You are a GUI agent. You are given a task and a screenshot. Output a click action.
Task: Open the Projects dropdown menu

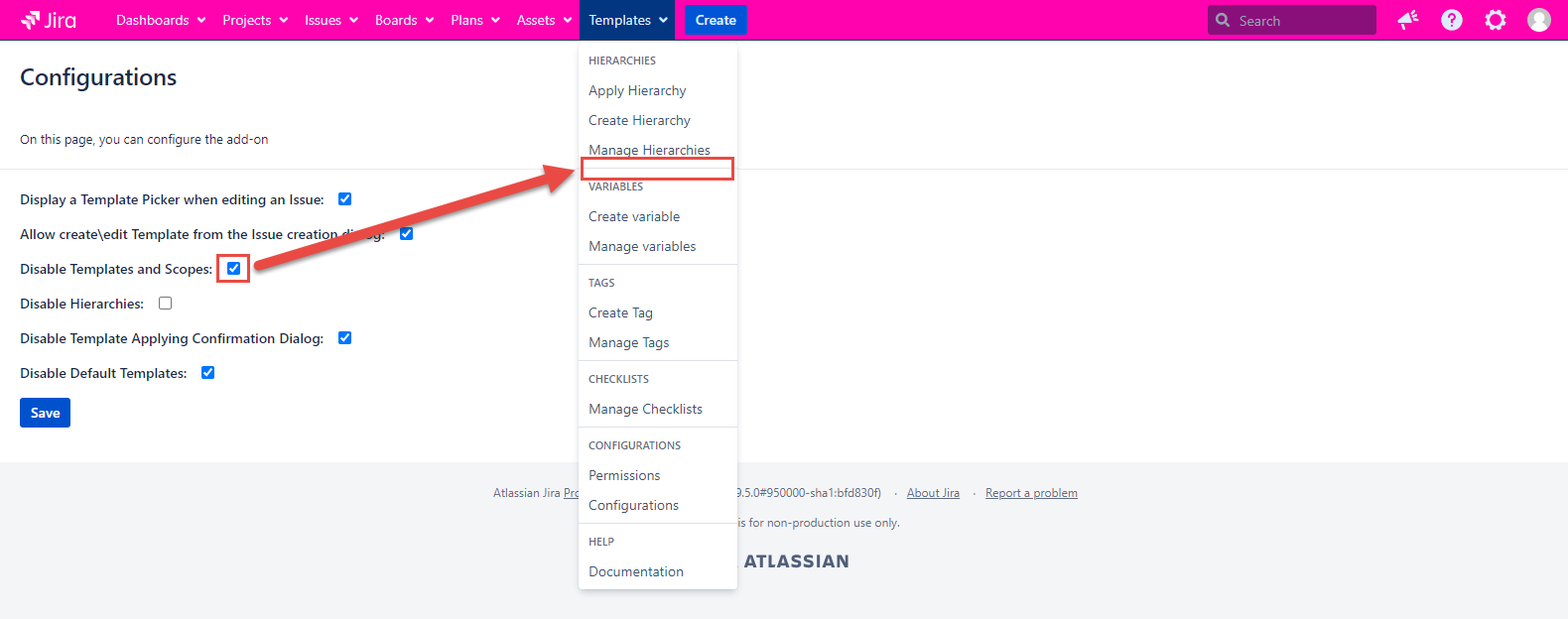(x=255, y=20)
